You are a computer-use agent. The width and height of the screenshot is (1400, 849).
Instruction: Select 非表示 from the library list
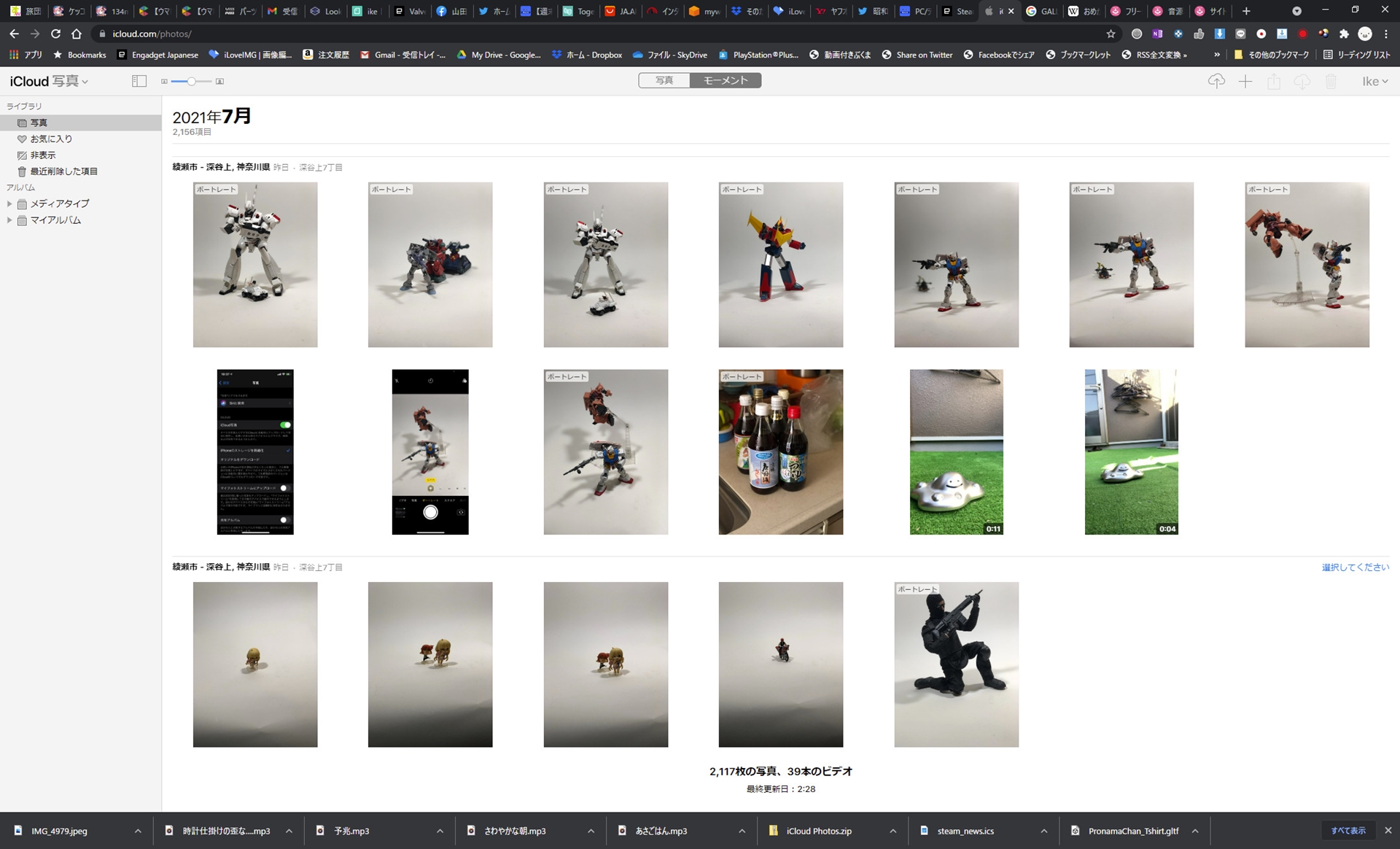[x=44, y=155]
